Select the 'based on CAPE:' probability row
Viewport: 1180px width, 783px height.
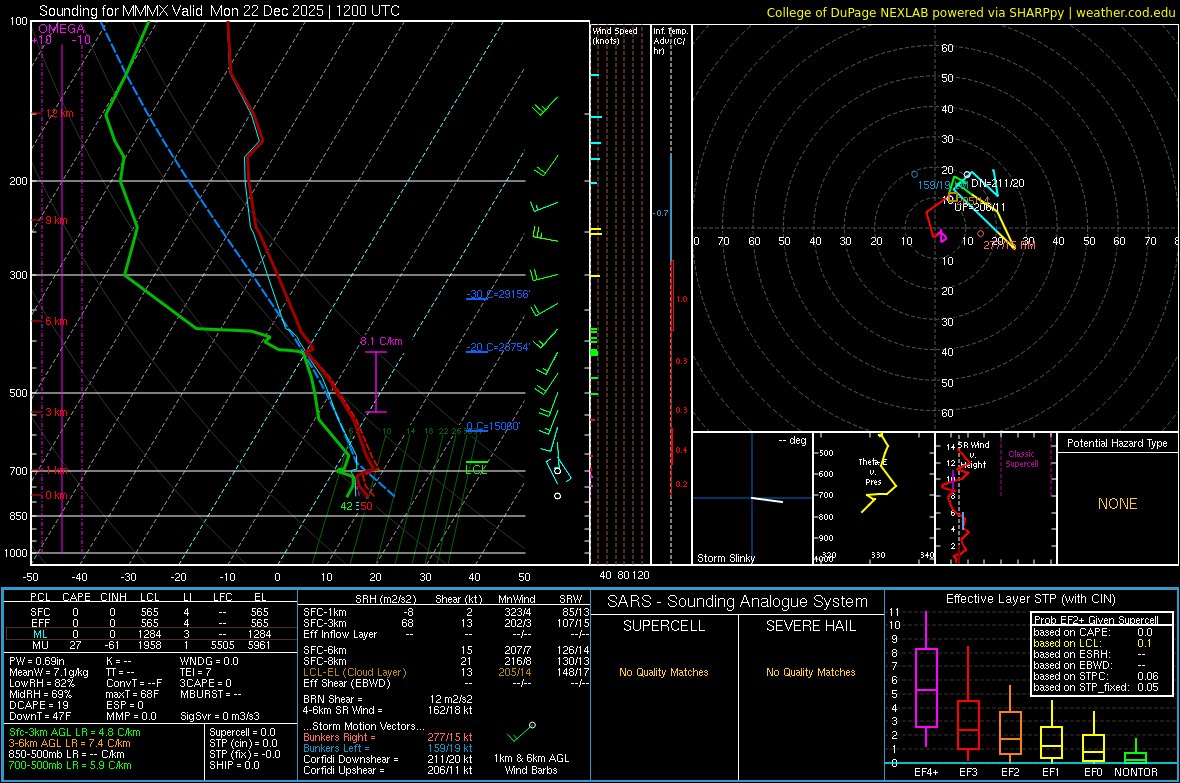[x=1095, y=632]
